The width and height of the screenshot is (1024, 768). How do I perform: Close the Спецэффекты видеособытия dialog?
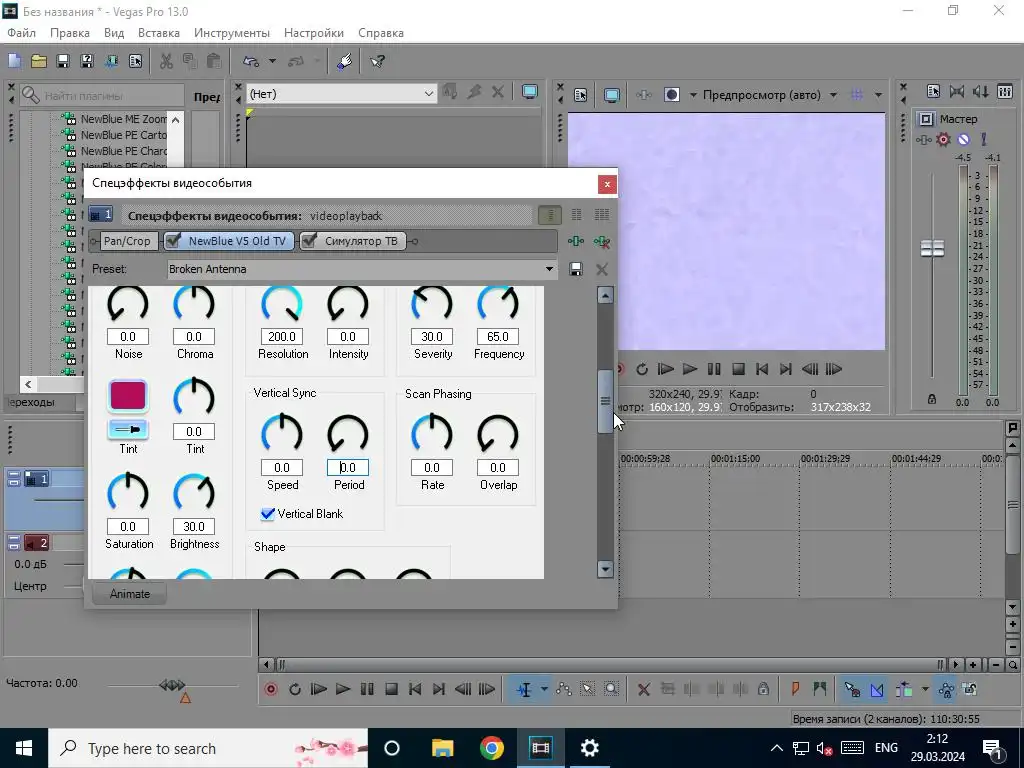coord(607,184)
